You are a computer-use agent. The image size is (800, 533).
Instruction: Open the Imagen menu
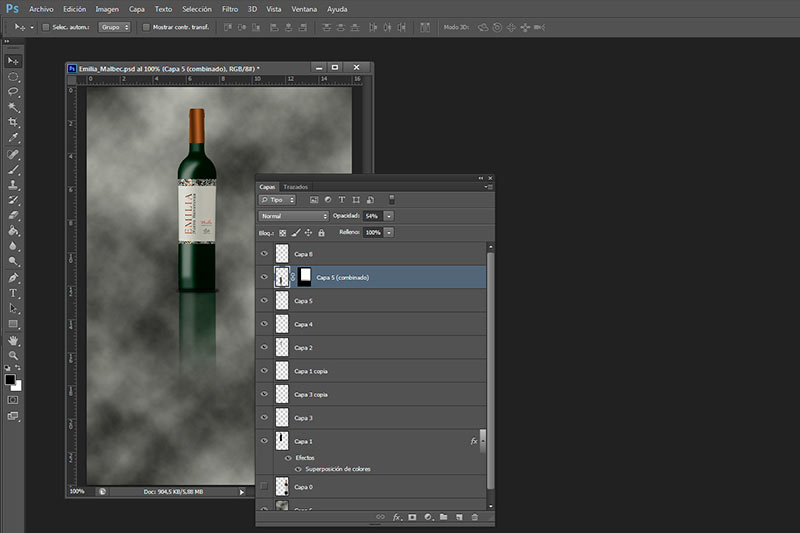pos(107,9)
